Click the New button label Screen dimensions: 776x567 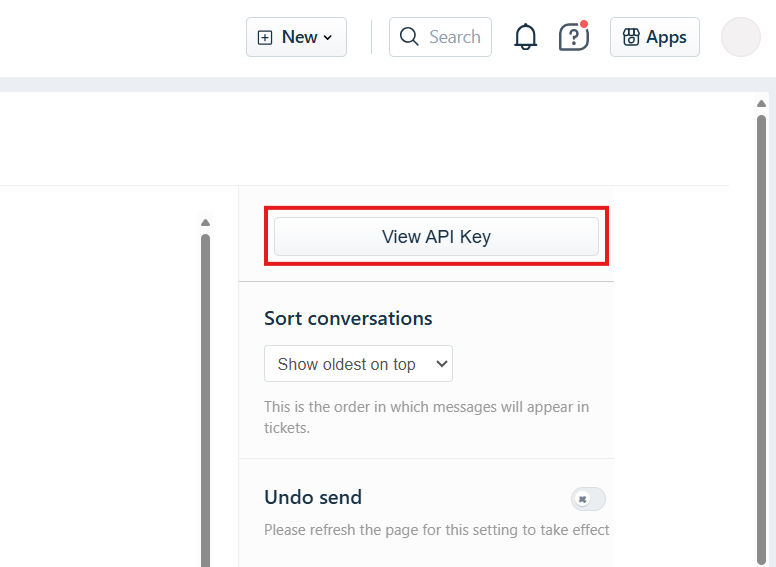(x=299, y=37)
